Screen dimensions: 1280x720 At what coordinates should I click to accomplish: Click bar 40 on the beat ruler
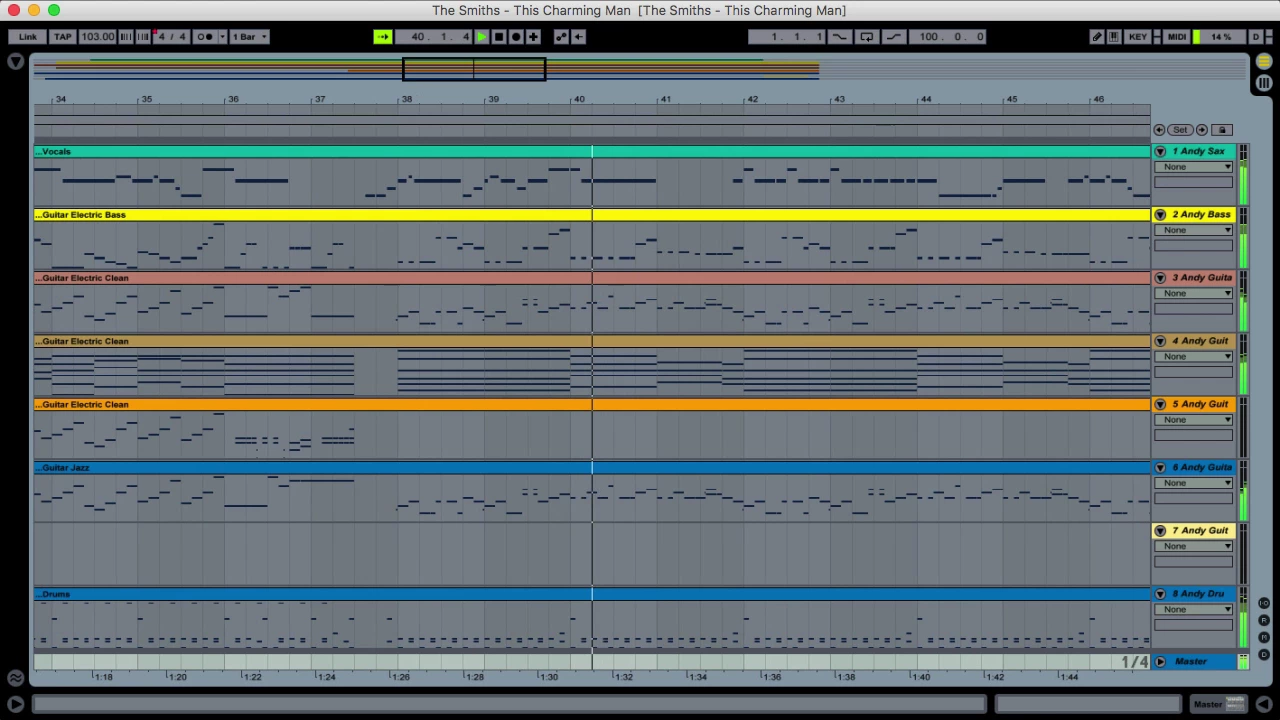pyautogui.click(x=579, y=99)
